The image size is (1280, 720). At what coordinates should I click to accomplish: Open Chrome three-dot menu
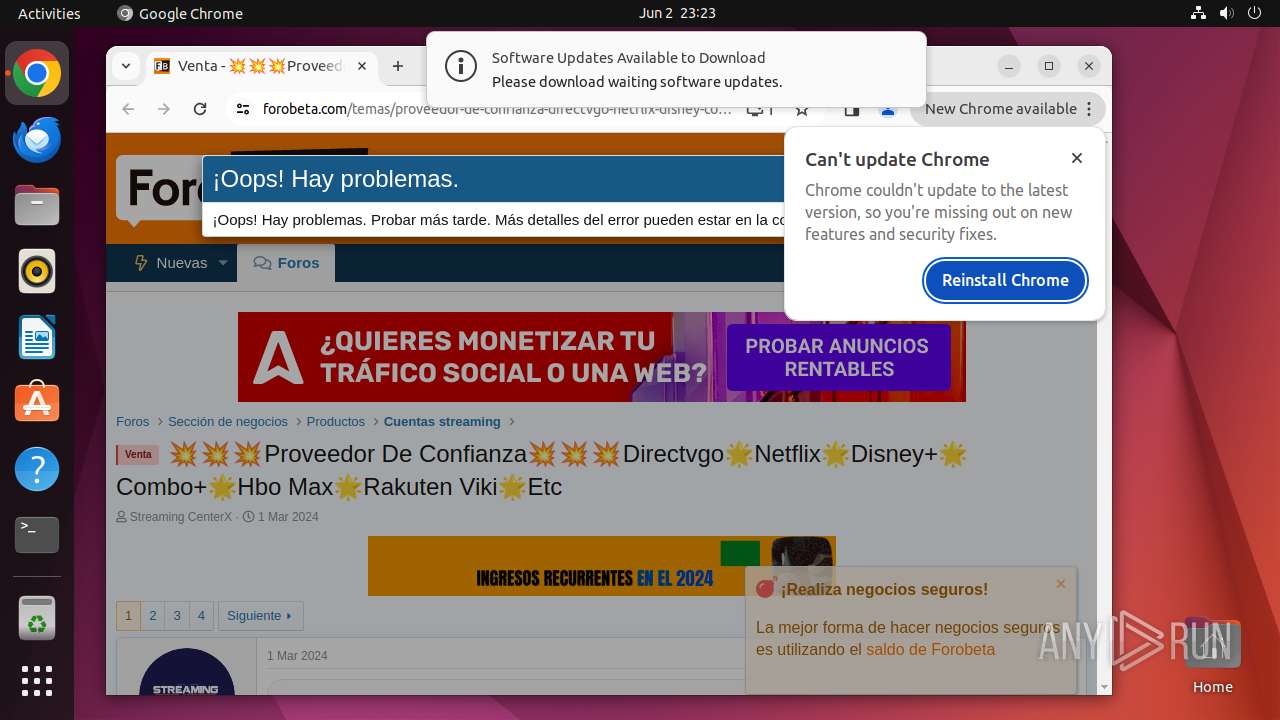tap(1090, 109)
